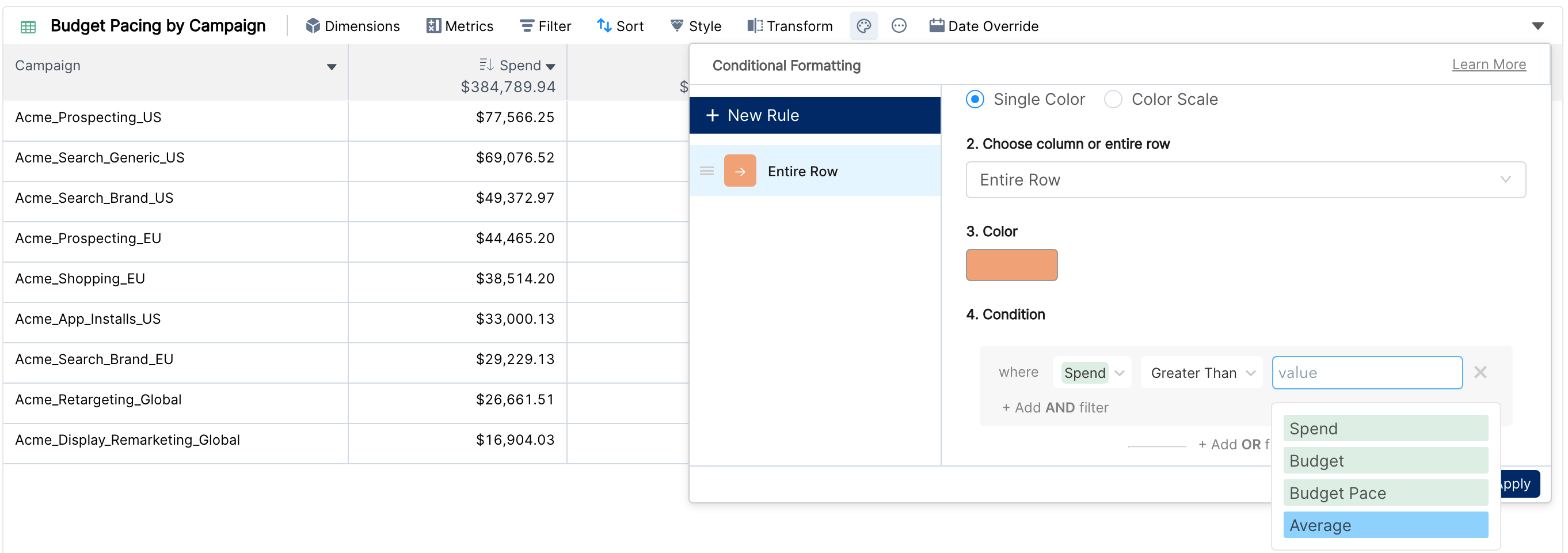
Task: Choose Budget Pace from the value suggestions
Action: [x=1385, y=493]
